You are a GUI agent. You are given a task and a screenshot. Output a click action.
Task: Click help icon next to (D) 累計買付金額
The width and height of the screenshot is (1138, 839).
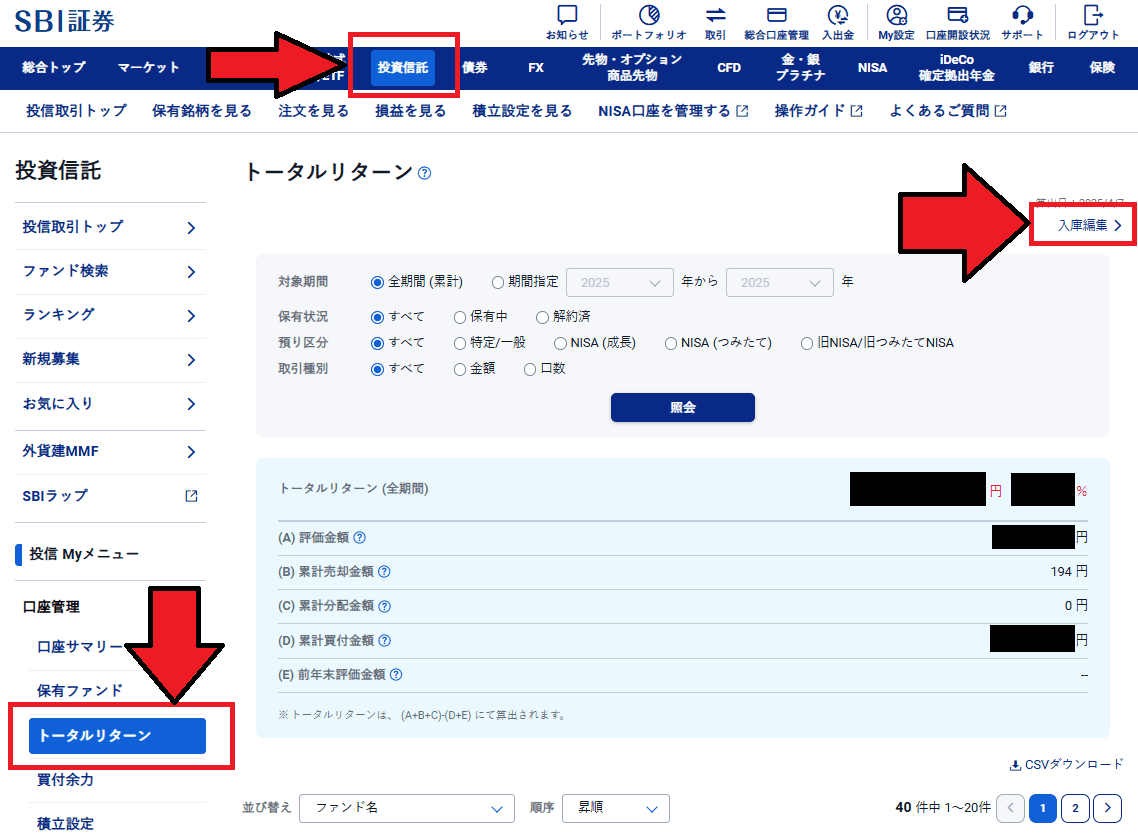click(385, 640)
